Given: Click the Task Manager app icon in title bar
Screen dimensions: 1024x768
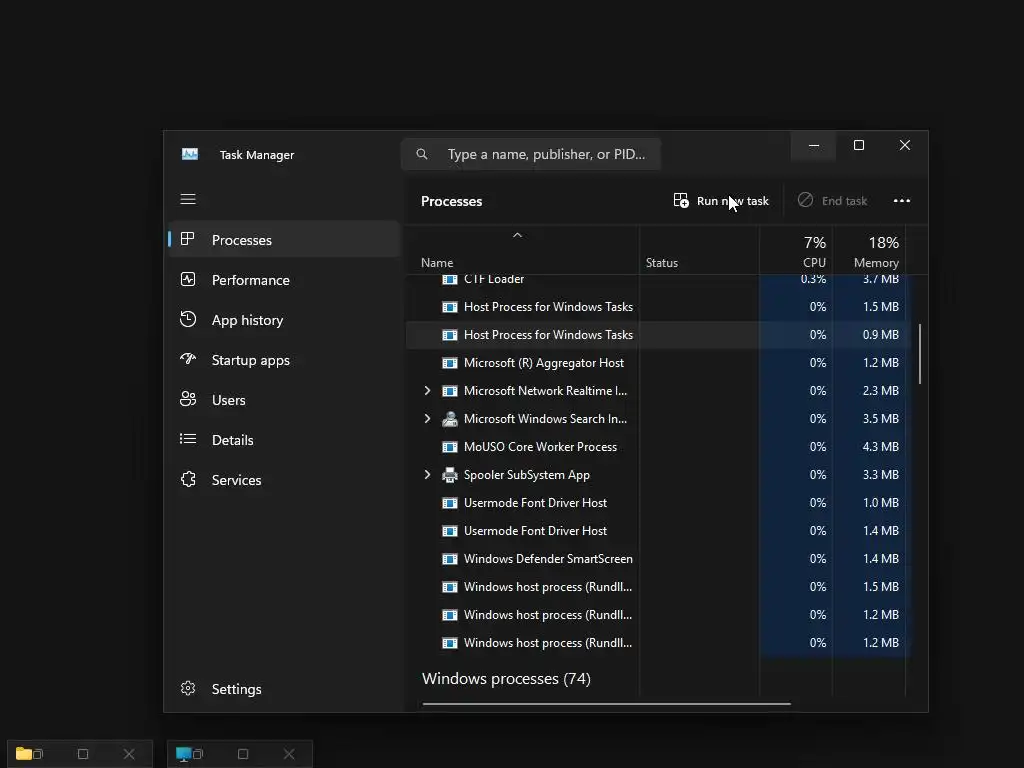Looking at the screenshot, I should pos(189,154).
